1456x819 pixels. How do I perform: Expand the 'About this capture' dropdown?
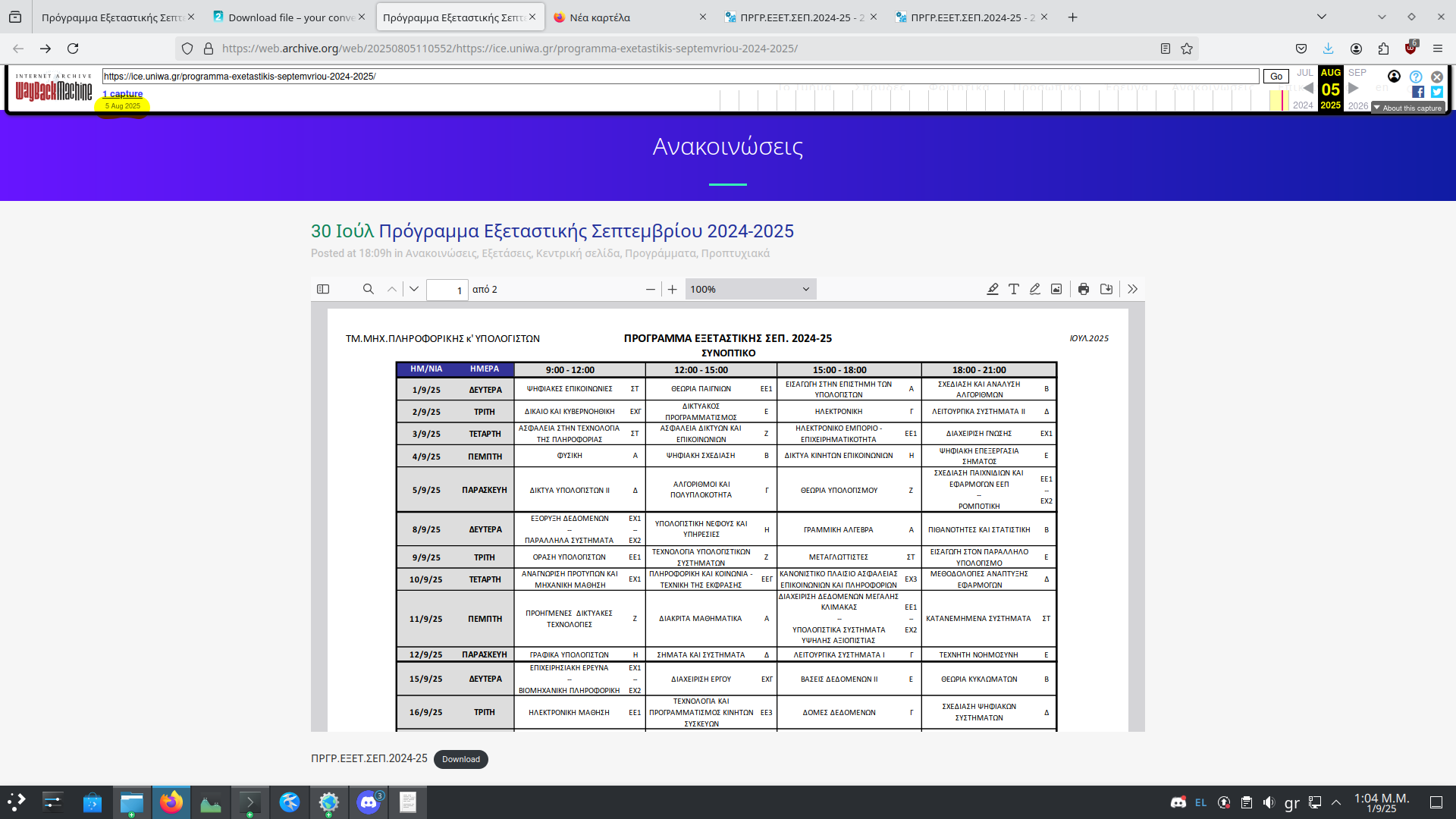(1408, 108)
